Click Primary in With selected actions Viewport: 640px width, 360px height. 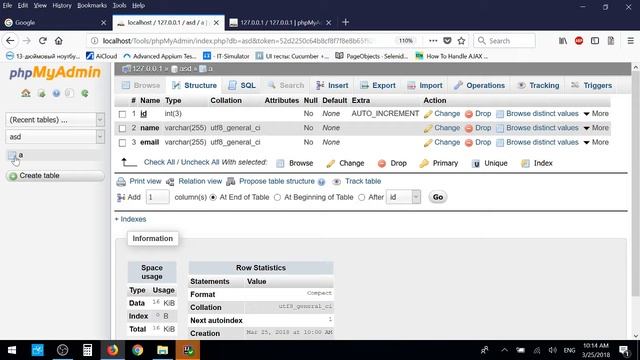(x=439, y=163)
